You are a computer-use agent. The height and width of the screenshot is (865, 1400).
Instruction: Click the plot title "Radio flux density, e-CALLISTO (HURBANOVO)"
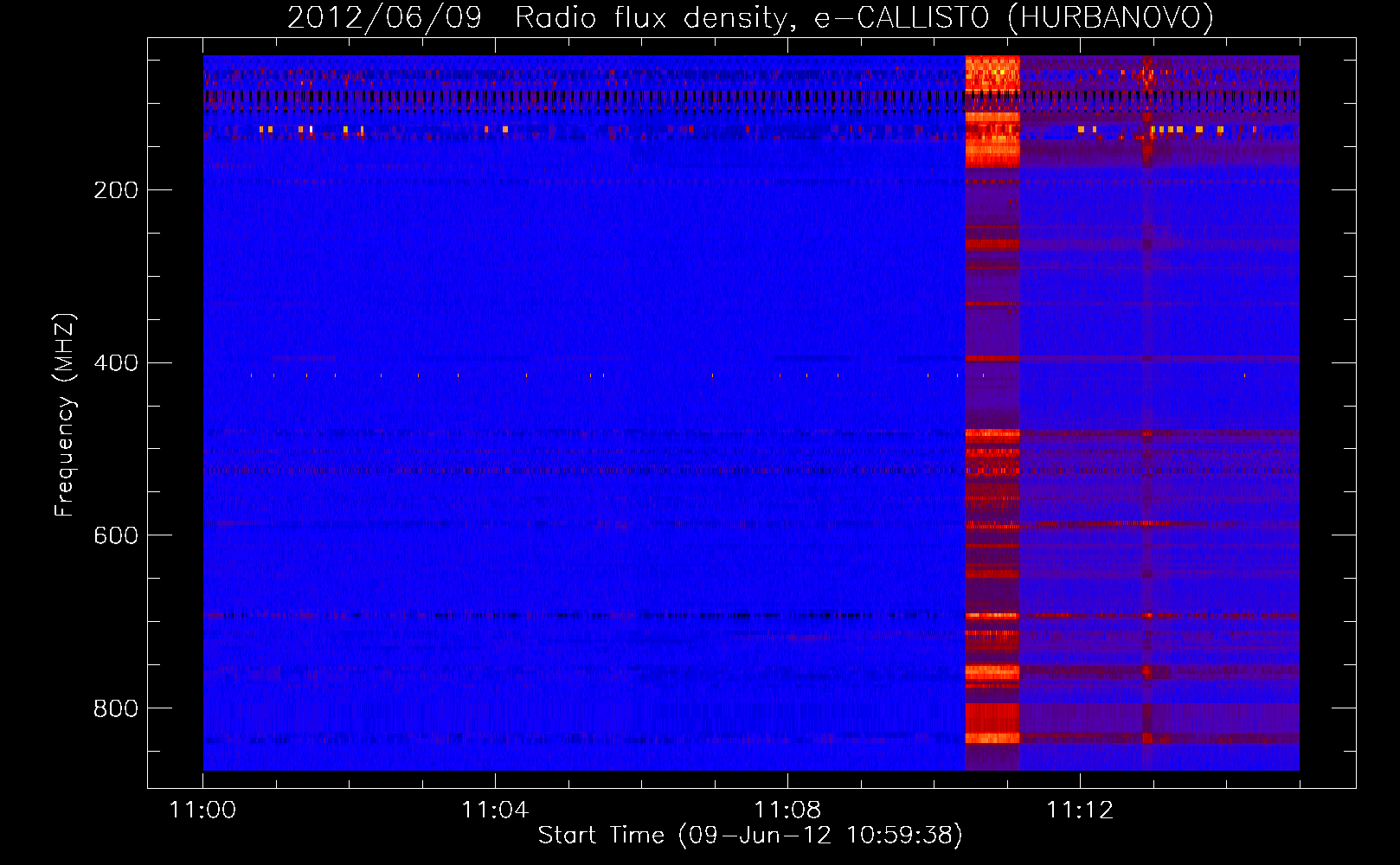[864, 17]
